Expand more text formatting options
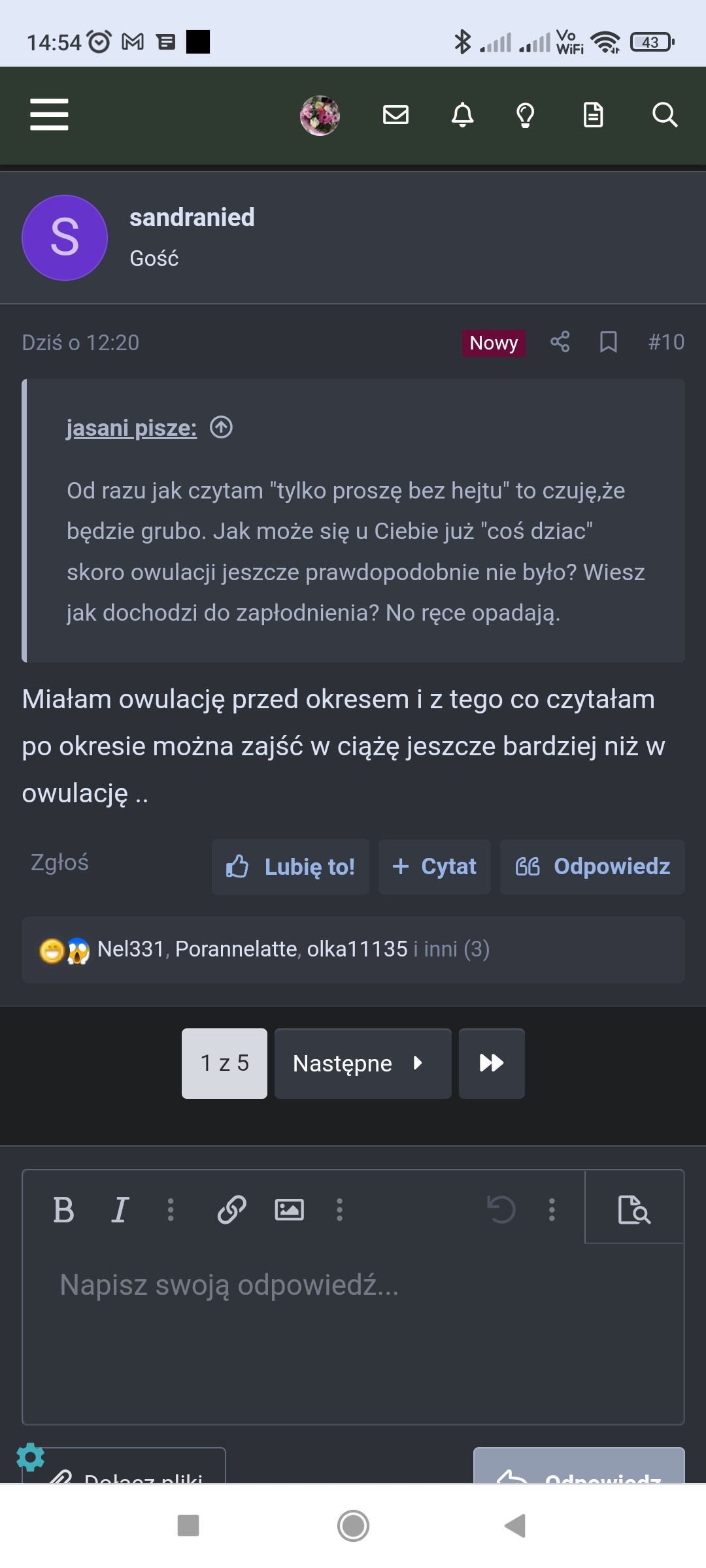The image size is (706, 1568). (x=171, y=1209)
